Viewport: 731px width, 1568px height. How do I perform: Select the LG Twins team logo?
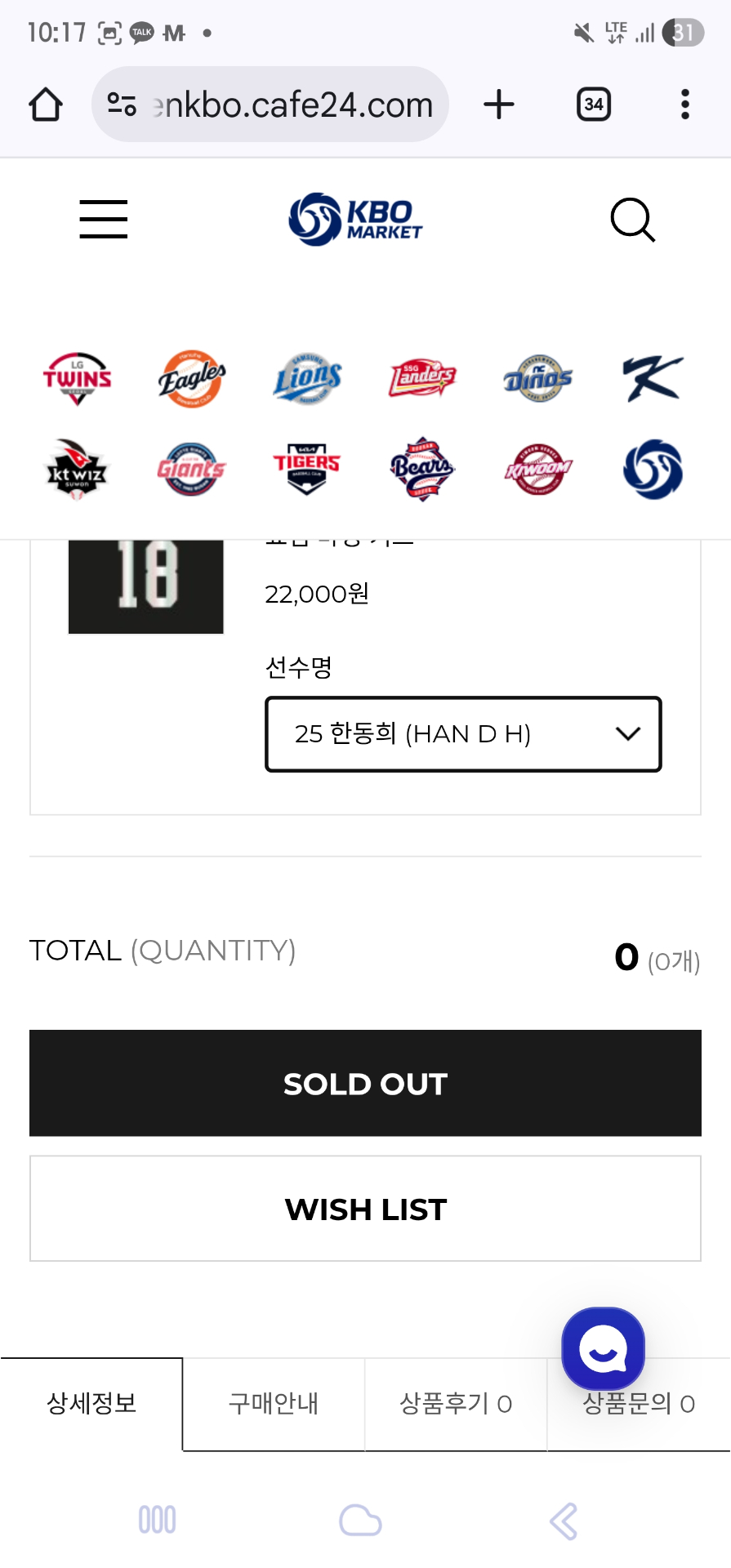(77, 378)
